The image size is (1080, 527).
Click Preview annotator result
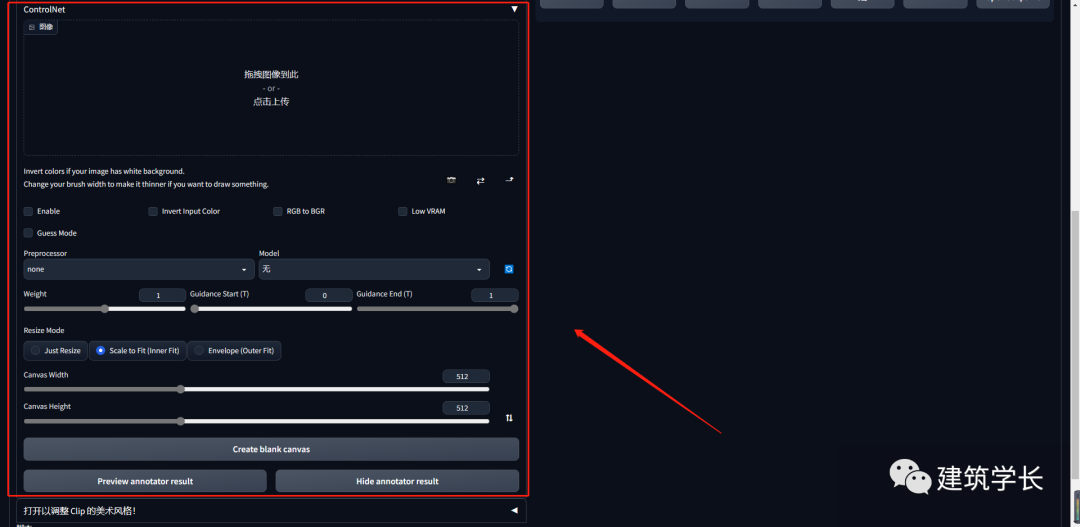point(145,481)
